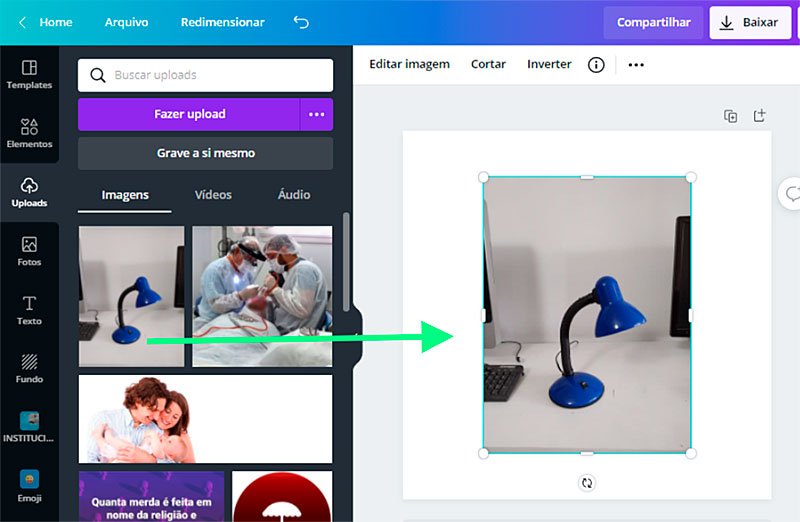Screen dimensions: 800x522
Task: Switch to the Imagens tab
Action: (x=125, y=195)
